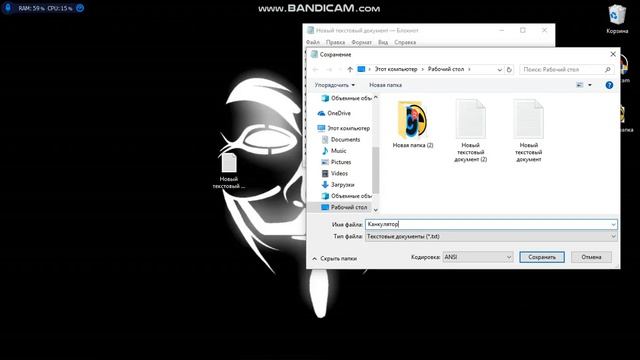Click the Bandicam RAM/CPU gadget check icon
This screenshot has height=360, width=640.
pyautogui.click(x=80, y=8)
